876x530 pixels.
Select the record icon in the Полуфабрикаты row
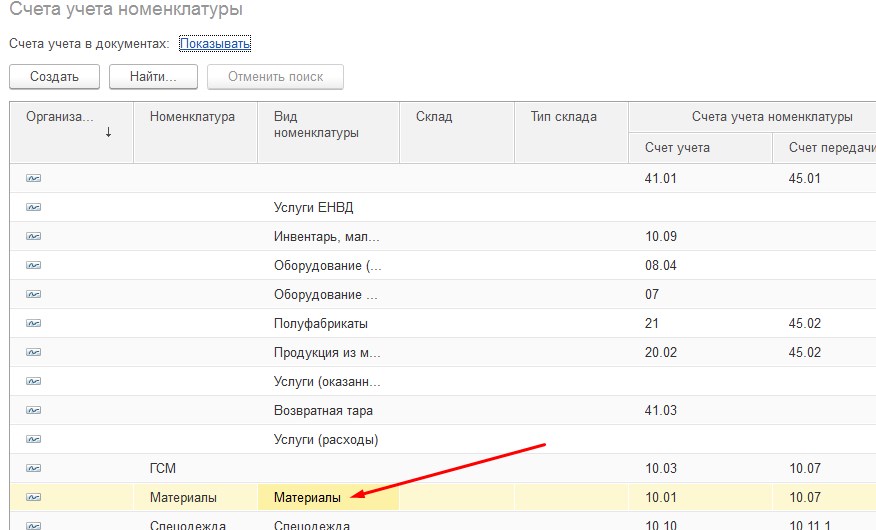34,323
